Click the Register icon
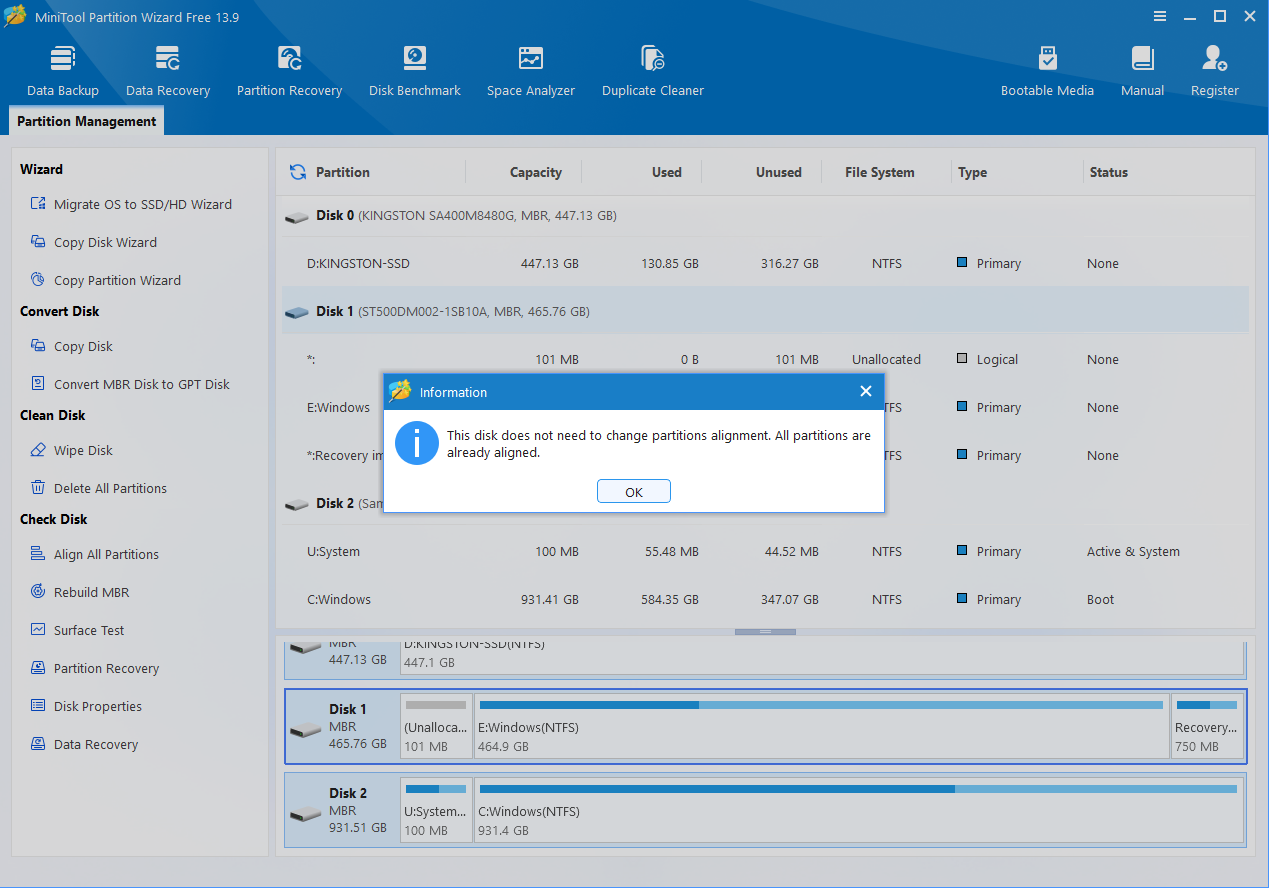 (1215, 72)
